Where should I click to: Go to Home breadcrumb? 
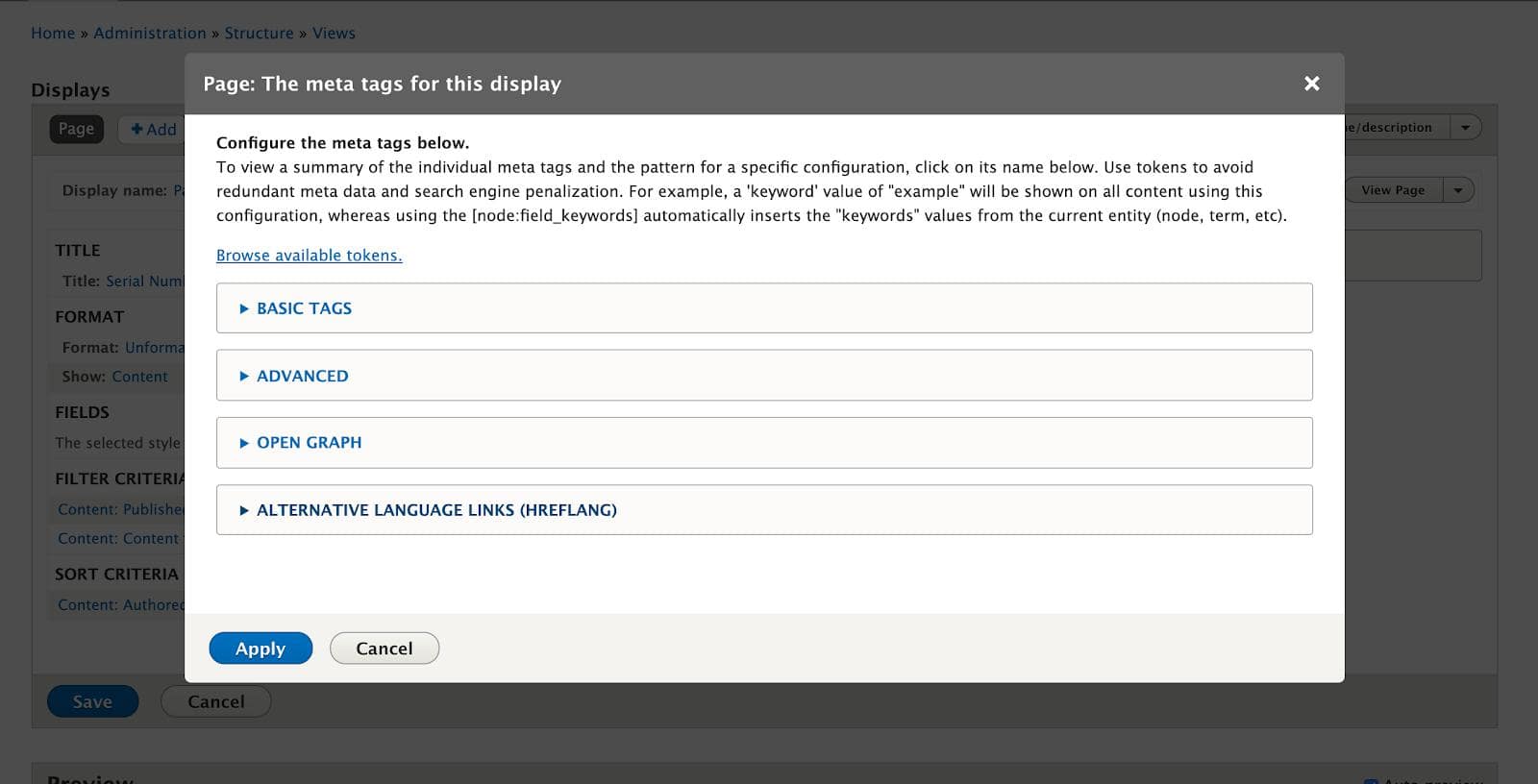(53, 33)
